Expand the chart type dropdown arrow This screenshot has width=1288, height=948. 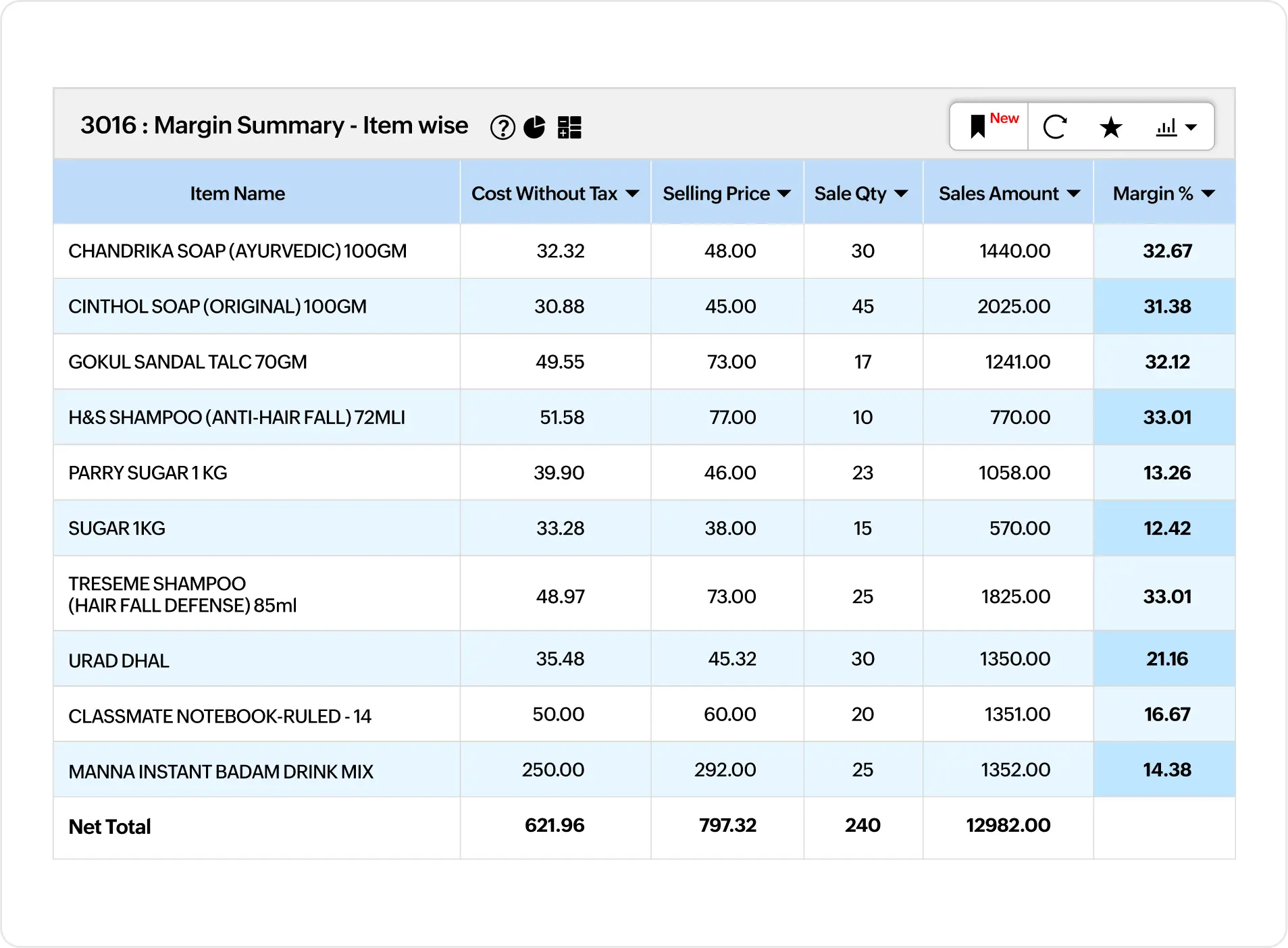tap(1191, 128)
